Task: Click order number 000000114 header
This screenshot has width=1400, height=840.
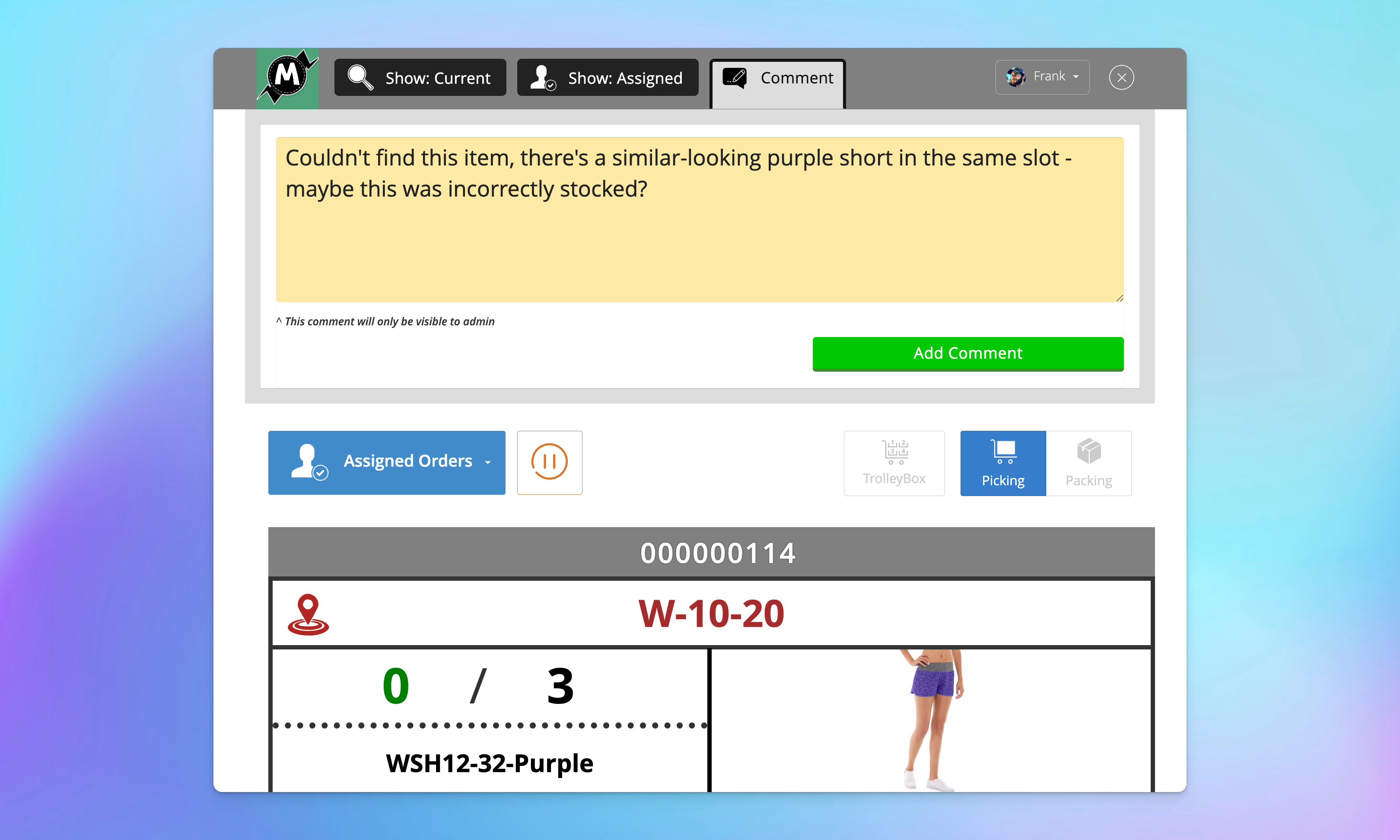Action: tap(711, 553)
